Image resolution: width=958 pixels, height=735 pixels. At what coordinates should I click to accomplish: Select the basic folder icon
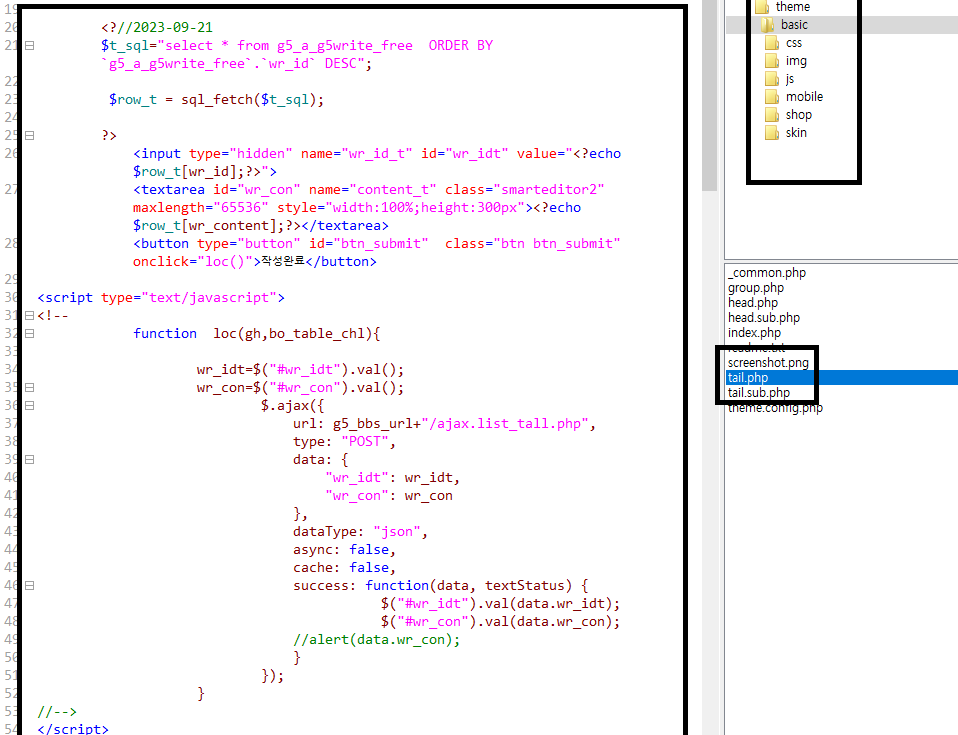point(767,25)
